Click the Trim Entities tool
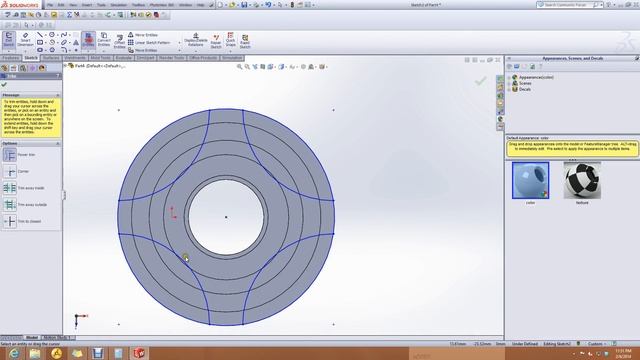The image size is (640, 360). 88,40
